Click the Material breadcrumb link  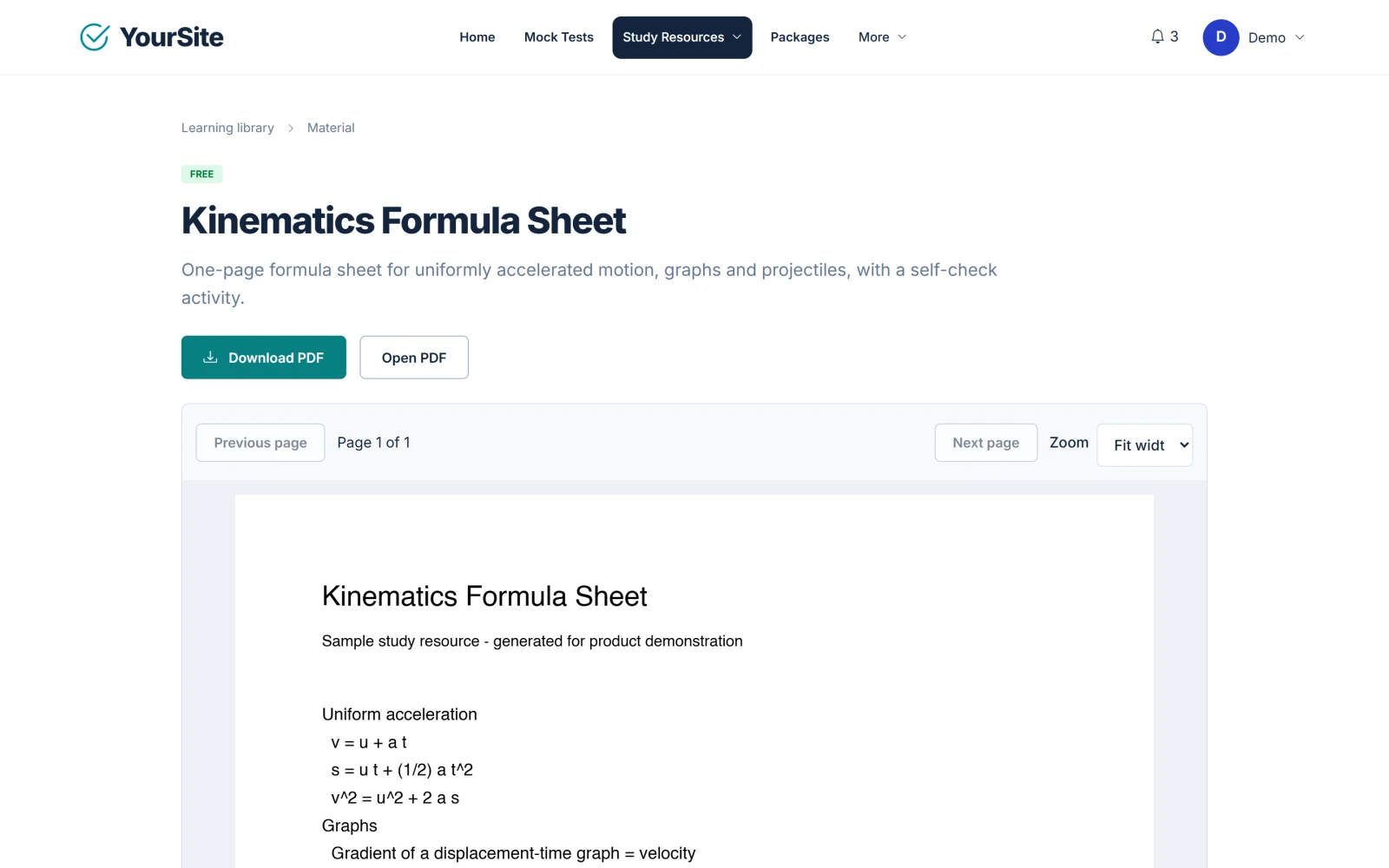point(331,128)
